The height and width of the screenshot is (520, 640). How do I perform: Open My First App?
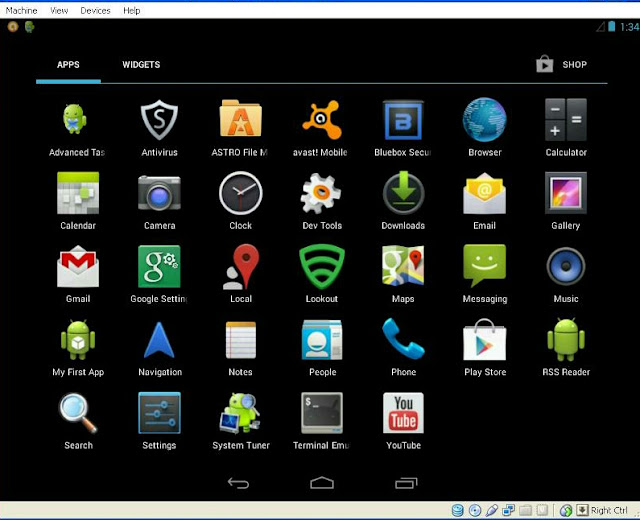pyautogui.click(x=78, y=348)
